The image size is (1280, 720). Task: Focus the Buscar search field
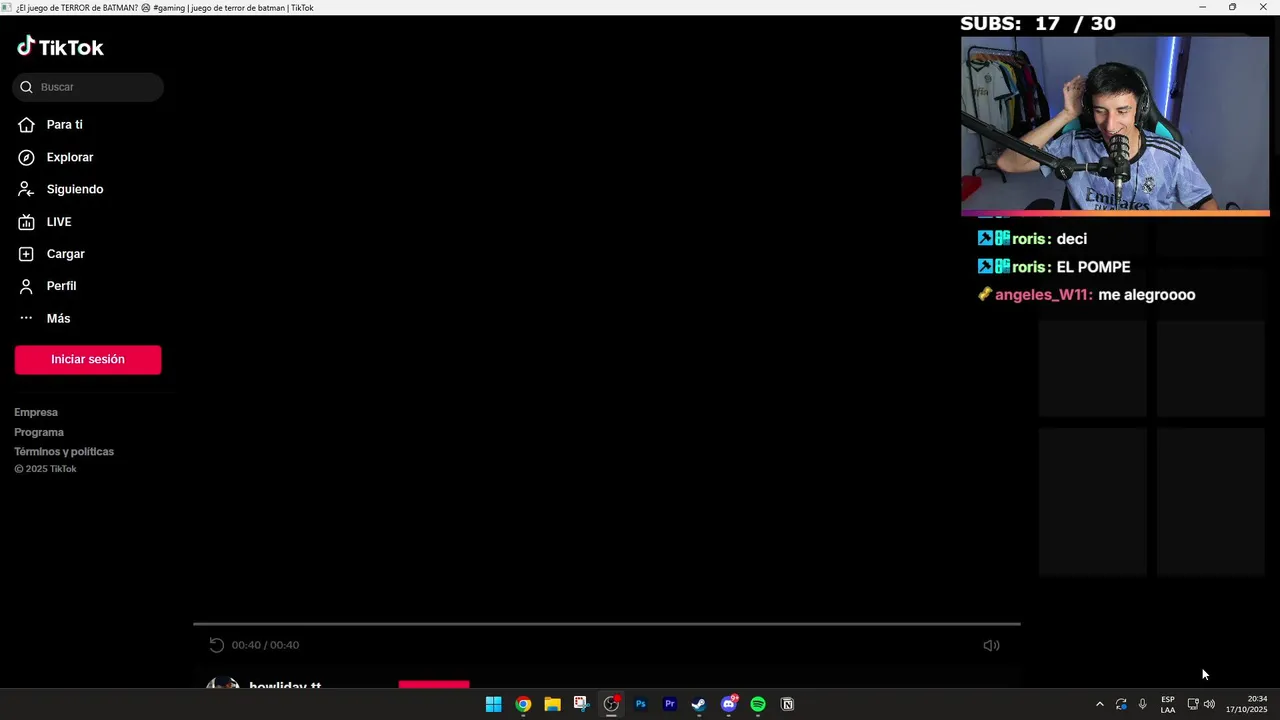[88, 87]
